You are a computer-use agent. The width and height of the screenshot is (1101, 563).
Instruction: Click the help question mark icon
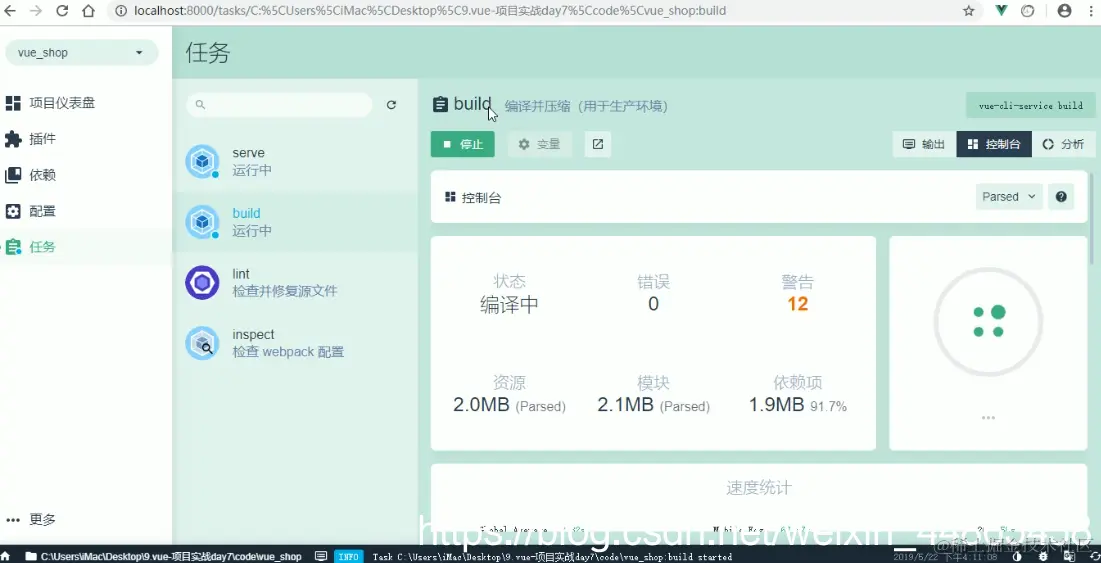[x=1061, y=197]
